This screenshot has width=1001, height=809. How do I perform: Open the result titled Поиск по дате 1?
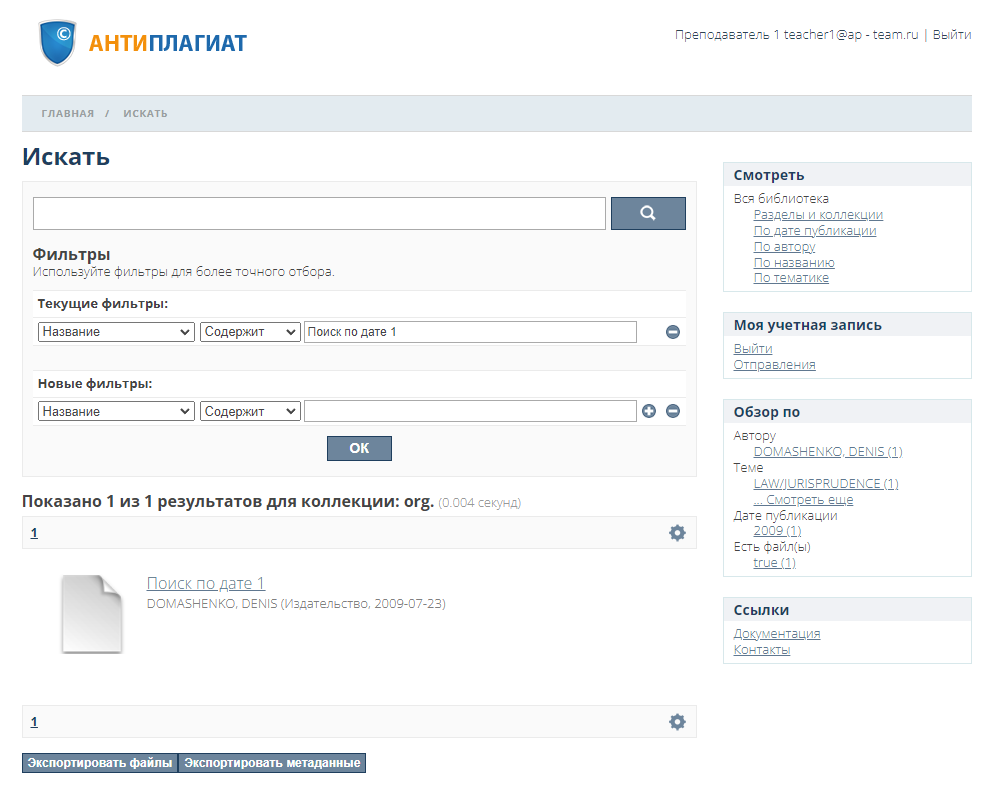coord(205,582)
